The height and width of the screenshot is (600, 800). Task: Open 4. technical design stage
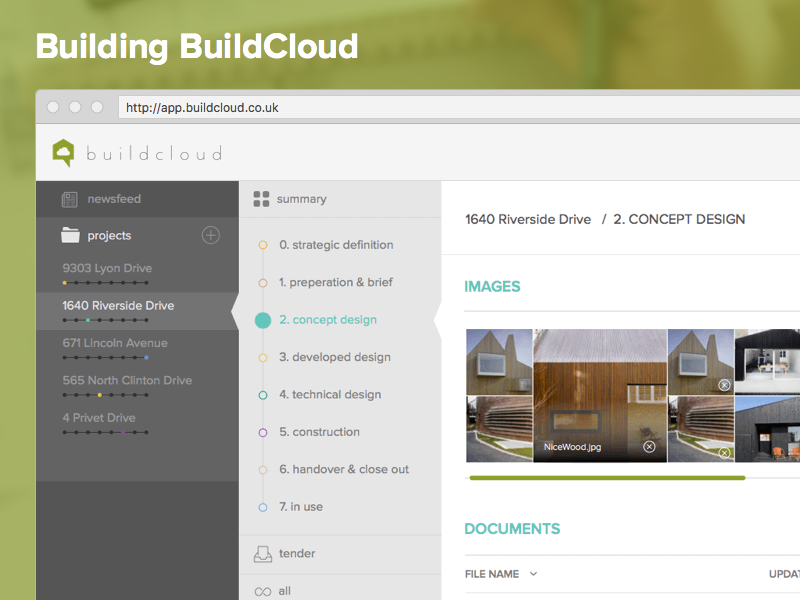coord(330,394)
